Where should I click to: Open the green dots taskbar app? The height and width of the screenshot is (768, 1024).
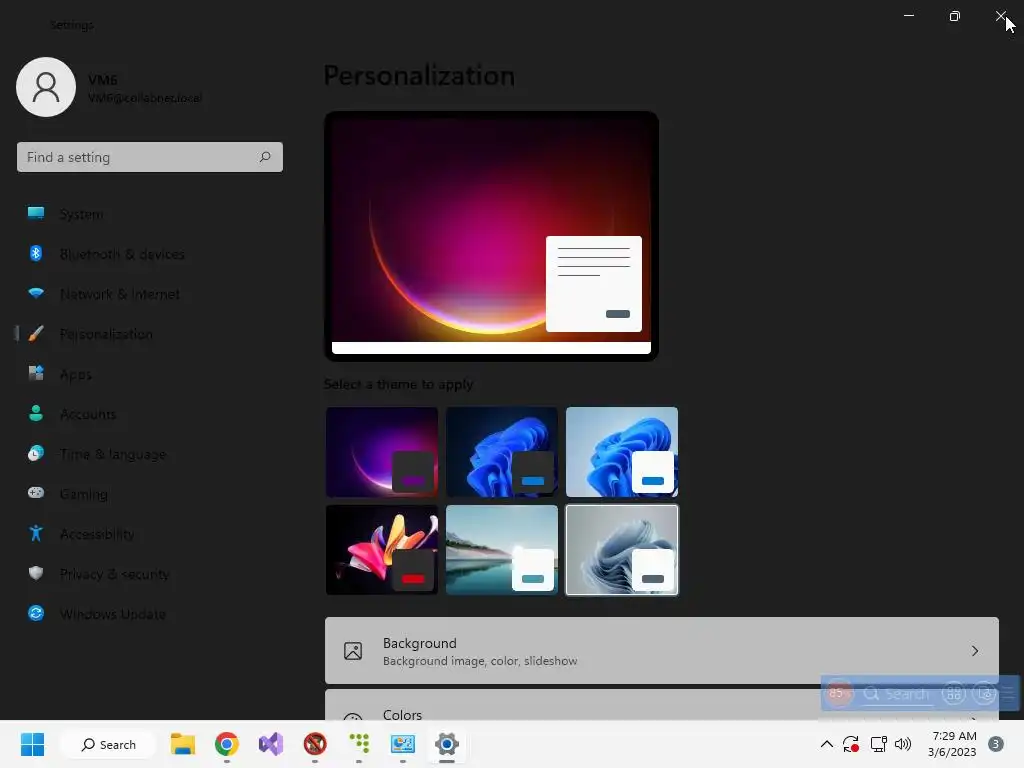tap(359, 744)
